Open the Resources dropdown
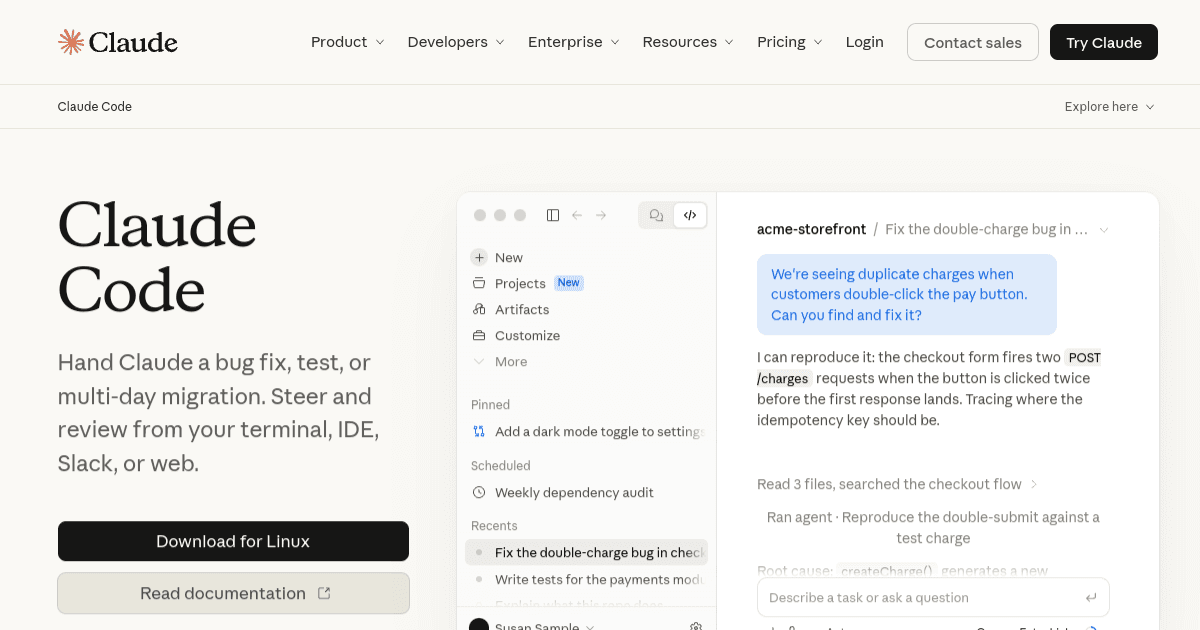Image resolution: width=1200 pixels, height=630 pixels. 688,42
